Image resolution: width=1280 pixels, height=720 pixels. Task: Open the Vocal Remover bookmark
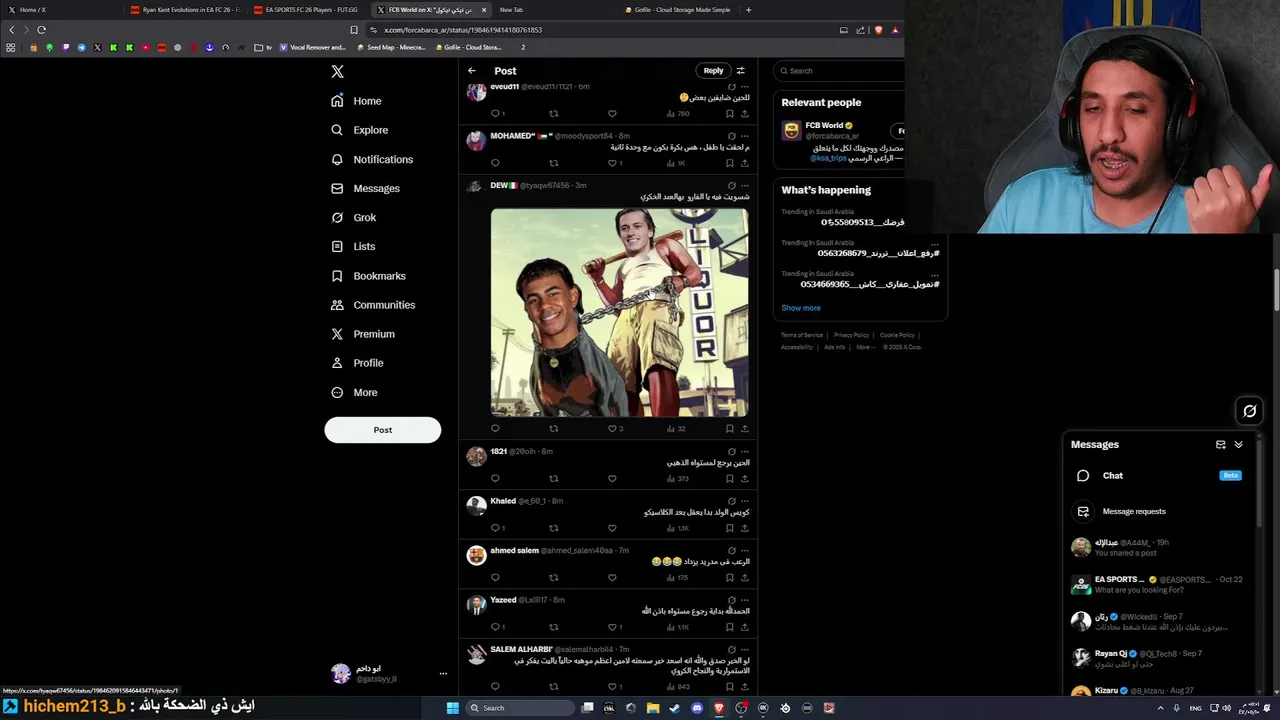tap(313, 47)
